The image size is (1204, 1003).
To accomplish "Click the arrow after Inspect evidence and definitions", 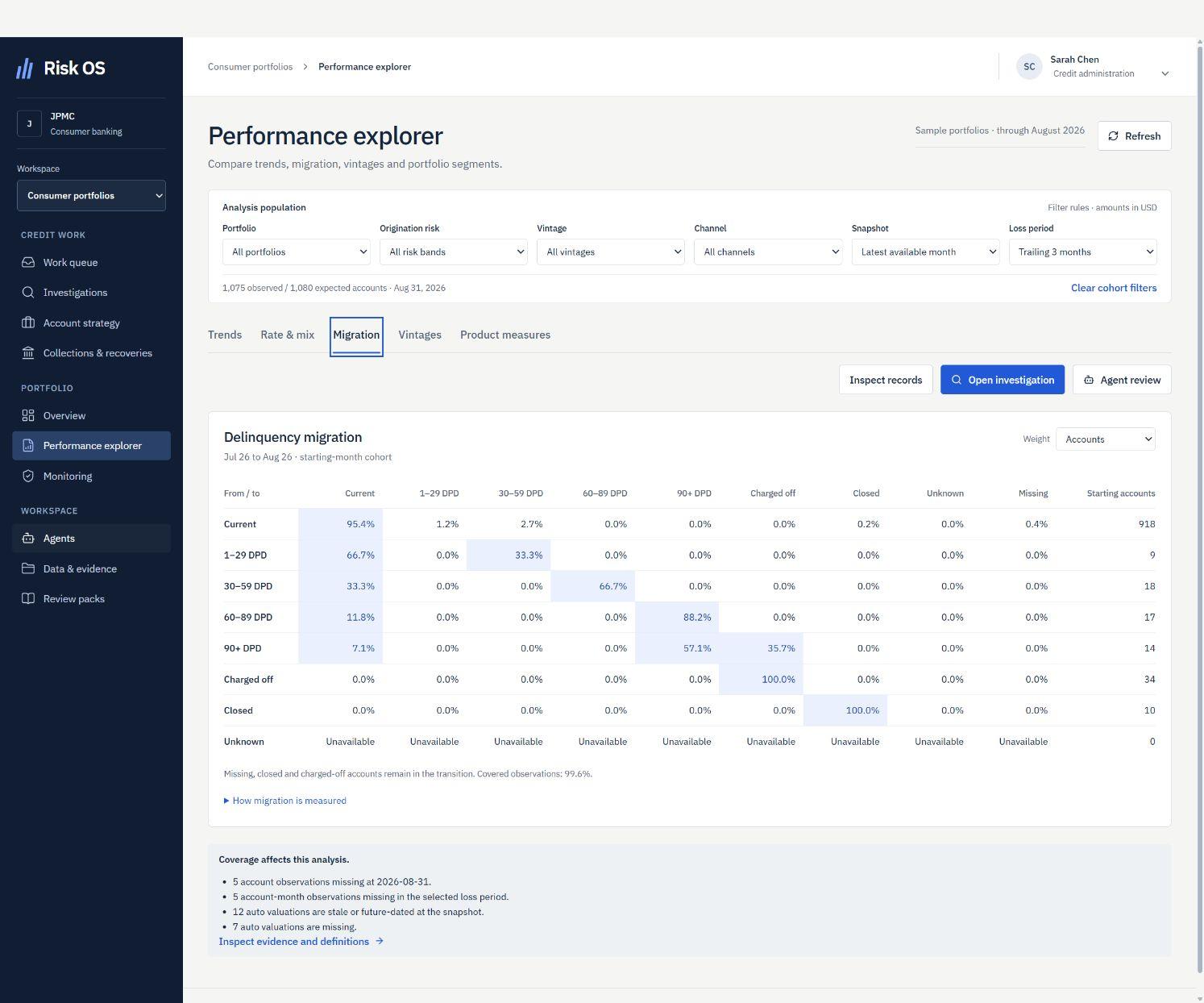I will [x=380, y=941].
